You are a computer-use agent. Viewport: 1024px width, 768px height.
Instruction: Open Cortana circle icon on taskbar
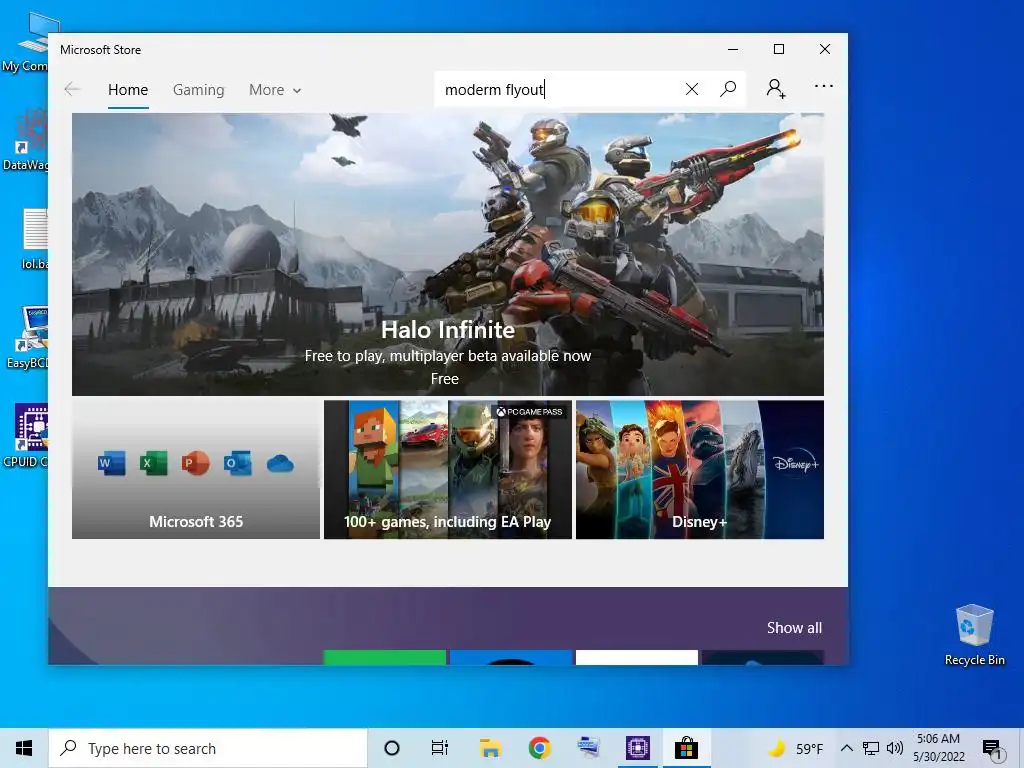pyautogui.click(x=392, y=748)
